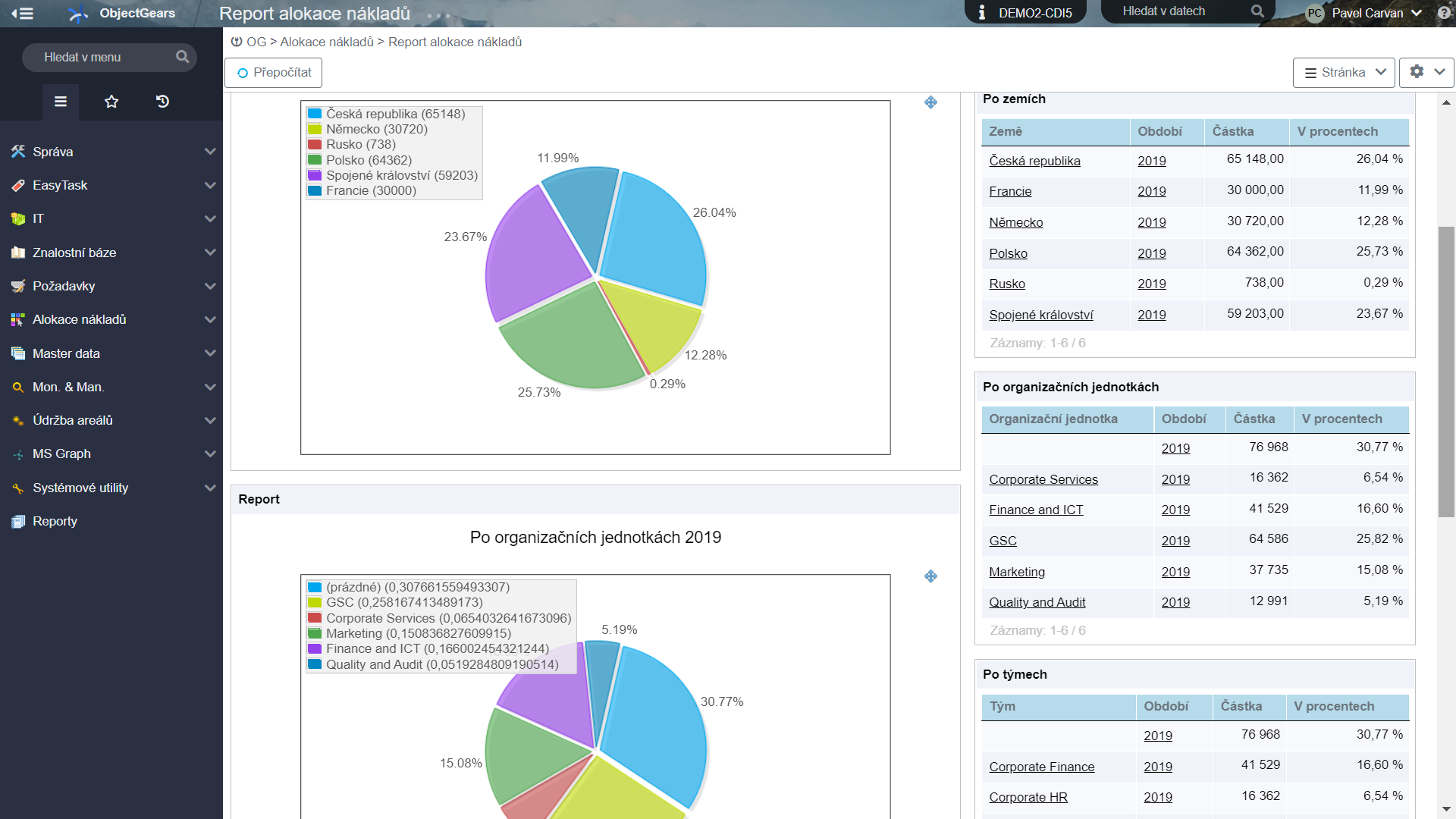Click the Mon. & Man. magnifier icon
Viewport: 1456px width, 819px height.
pos(18,387)
